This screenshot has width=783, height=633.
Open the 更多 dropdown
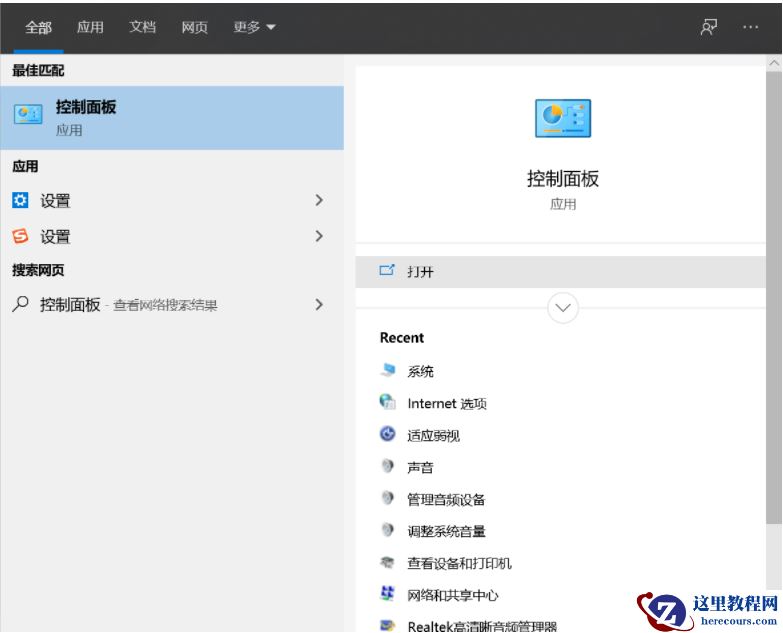pyautogui.click(x=254, y=27)
